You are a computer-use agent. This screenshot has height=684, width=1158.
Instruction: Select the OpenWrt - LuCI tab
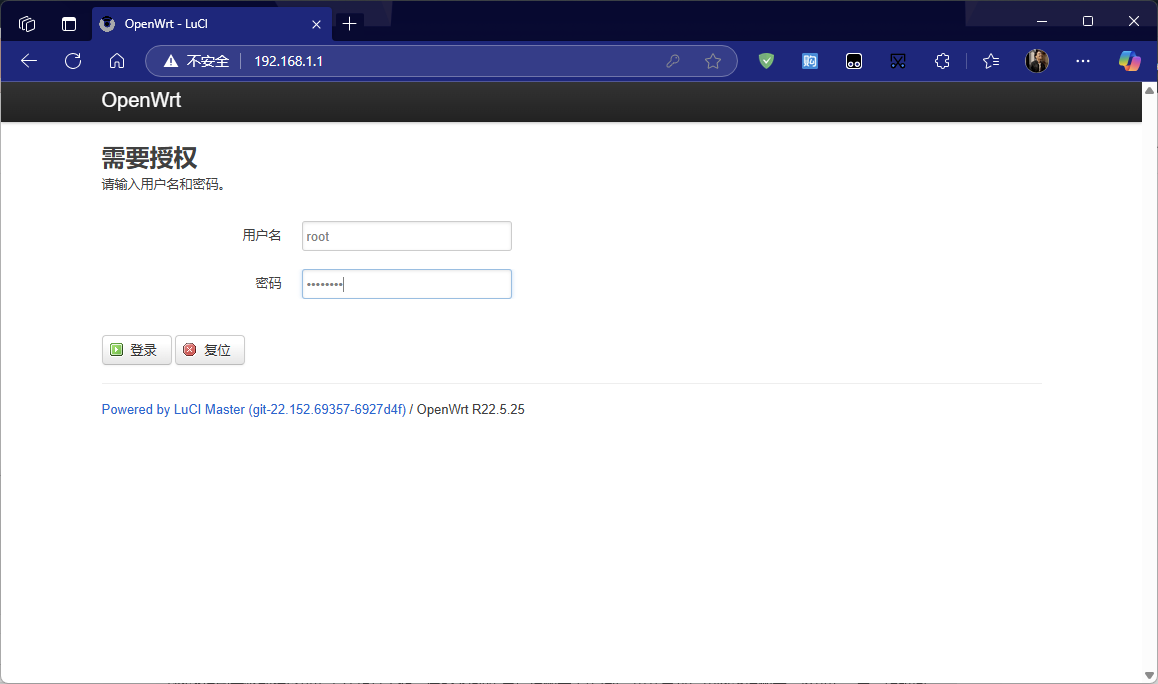coord(200,24)
